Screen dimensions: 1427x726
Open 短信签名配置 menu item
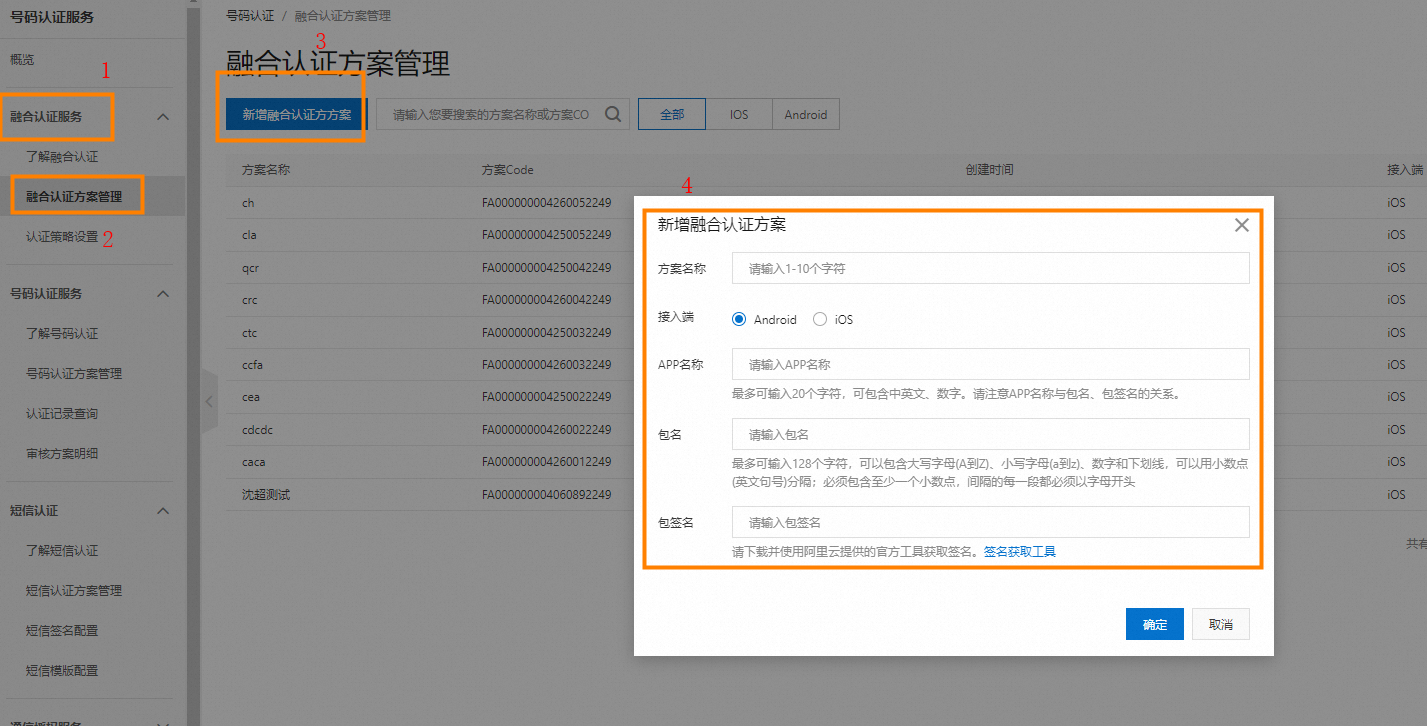click(62, 631)
